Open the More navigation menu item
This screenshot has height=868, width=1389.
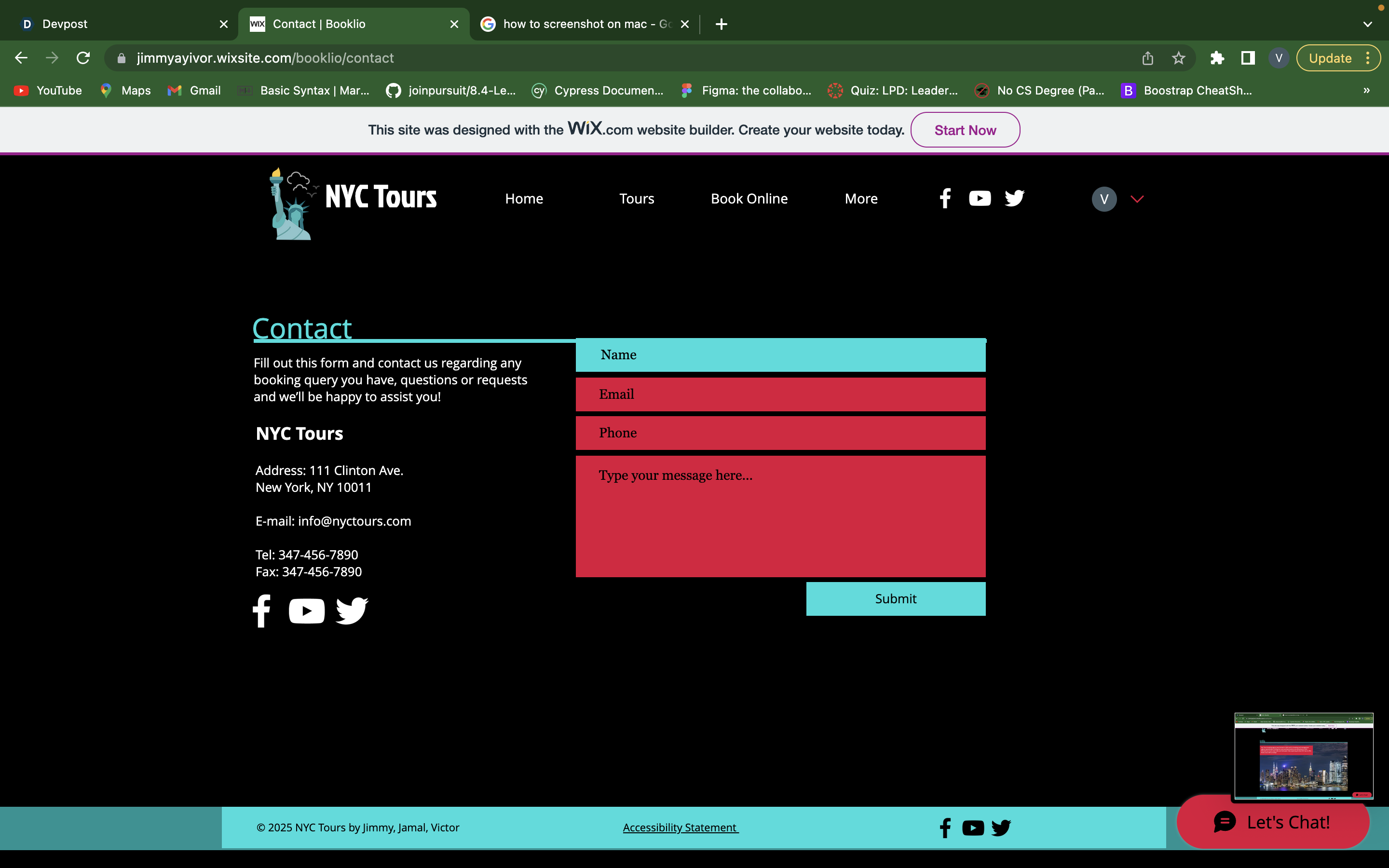[861, 199]
